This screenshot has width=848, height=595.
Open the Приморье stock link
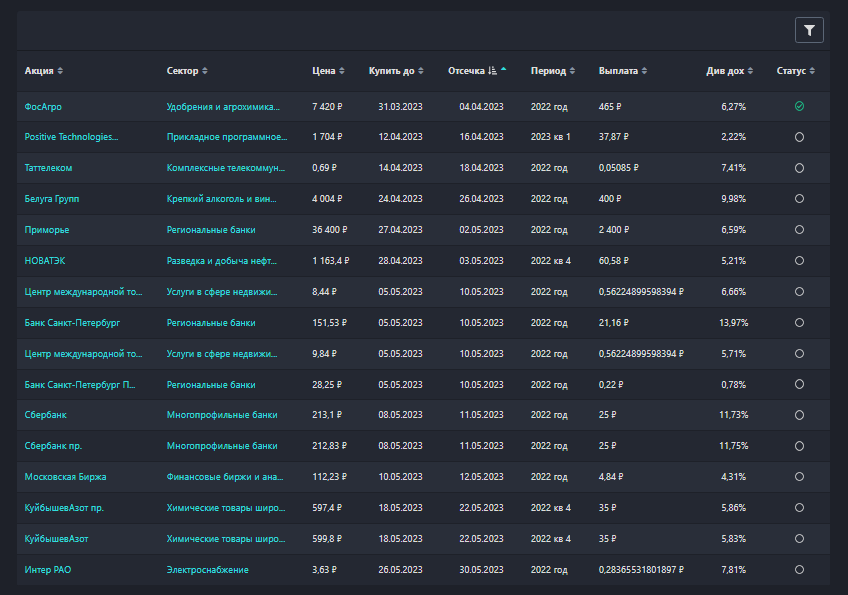pos(47,230)
